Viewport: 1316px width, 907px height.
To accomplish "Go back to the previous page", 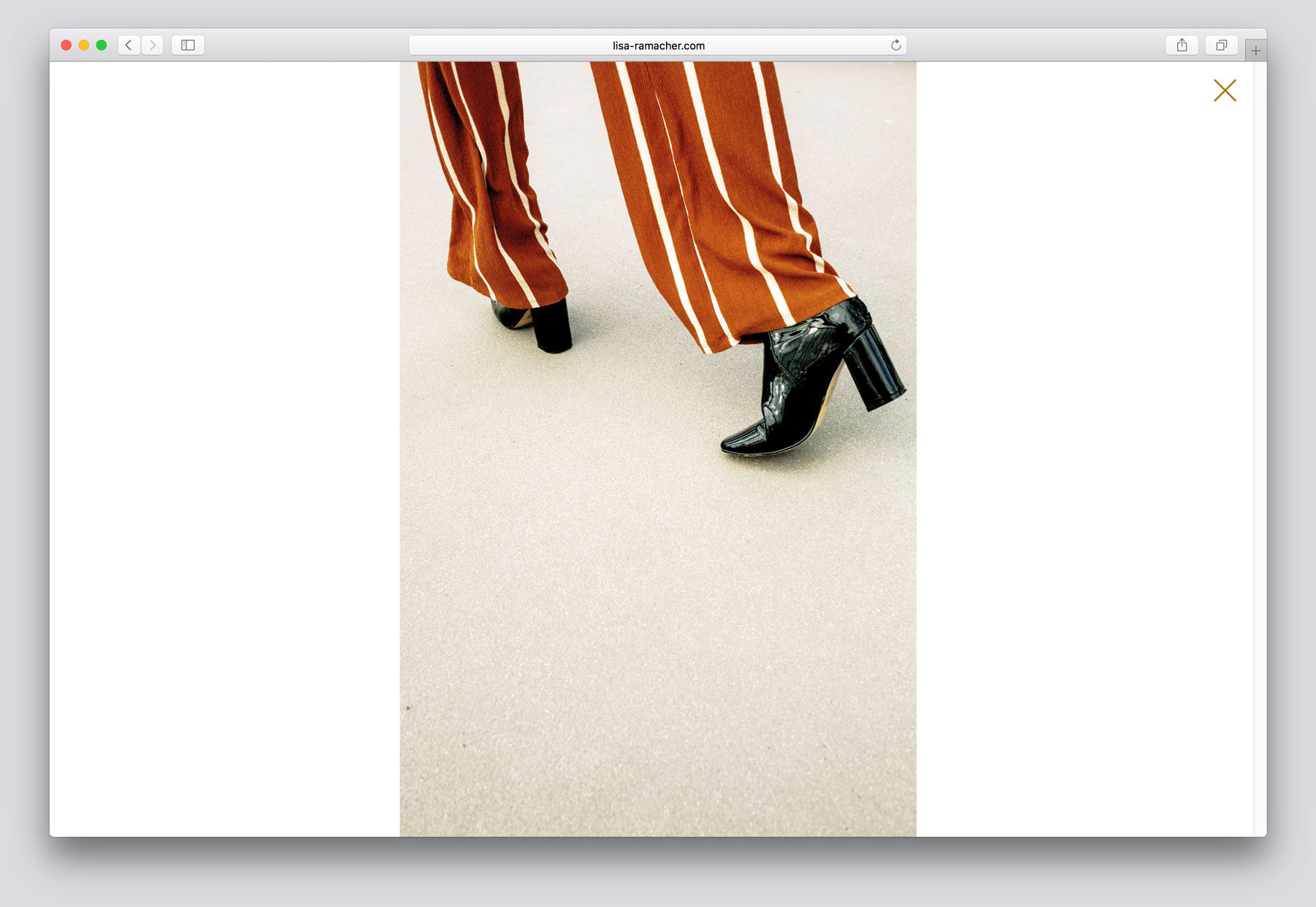I will click(x=129, y=45).
